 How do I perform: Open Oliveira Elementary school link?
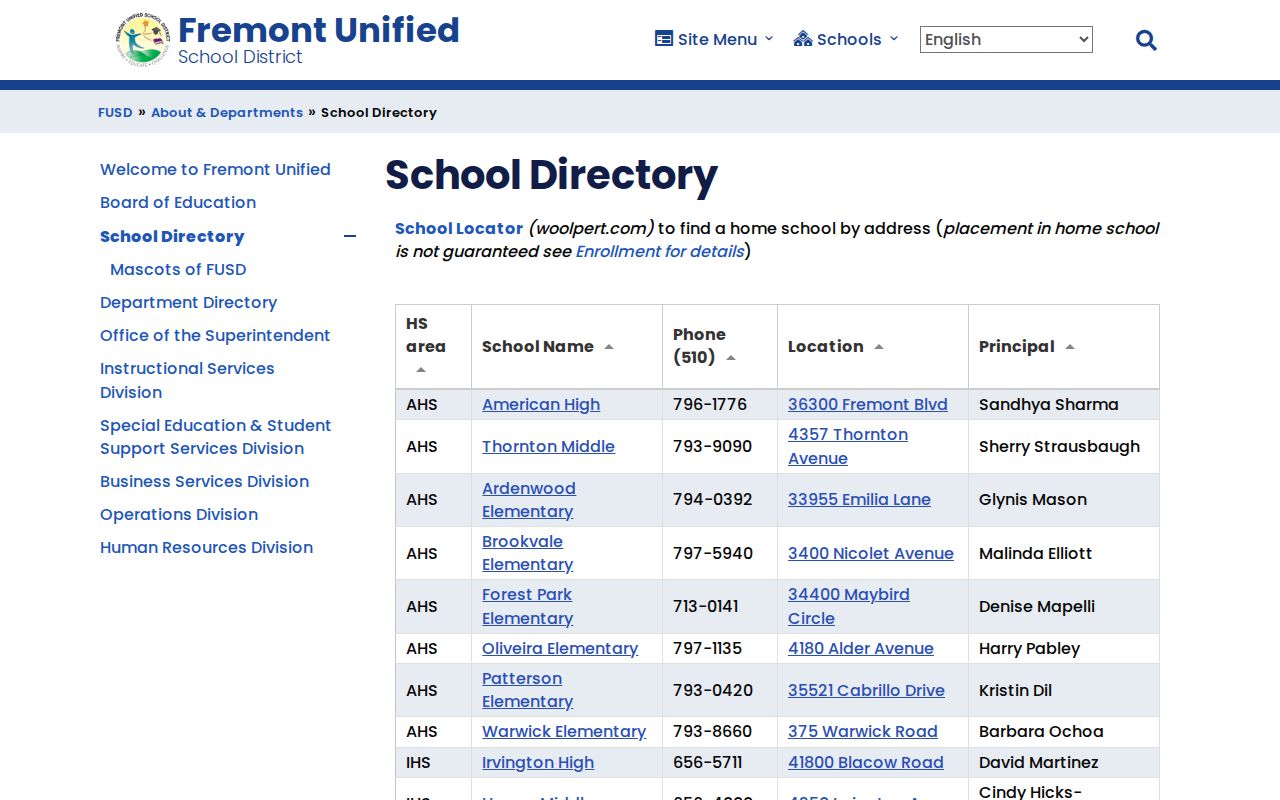(560, 648)
